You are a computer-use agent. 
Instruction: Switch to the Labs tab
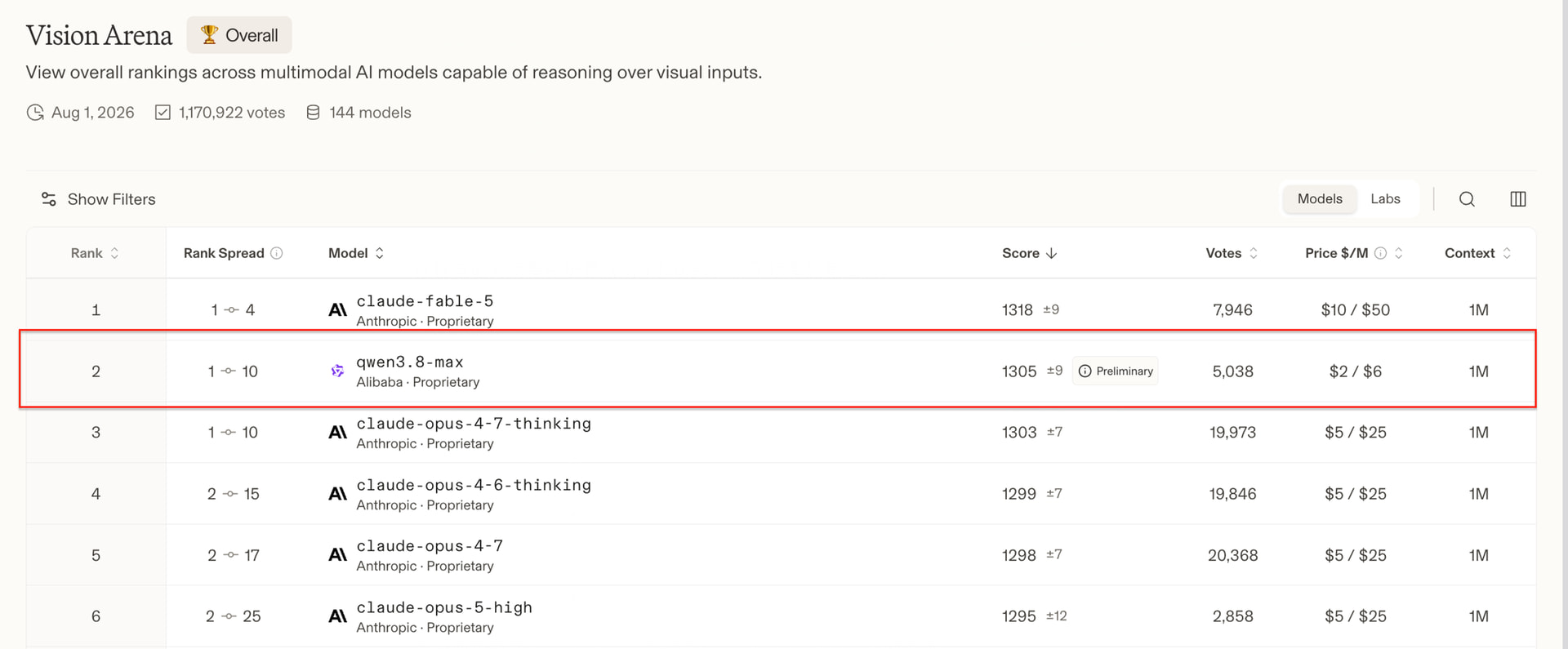click(1385, 199)
